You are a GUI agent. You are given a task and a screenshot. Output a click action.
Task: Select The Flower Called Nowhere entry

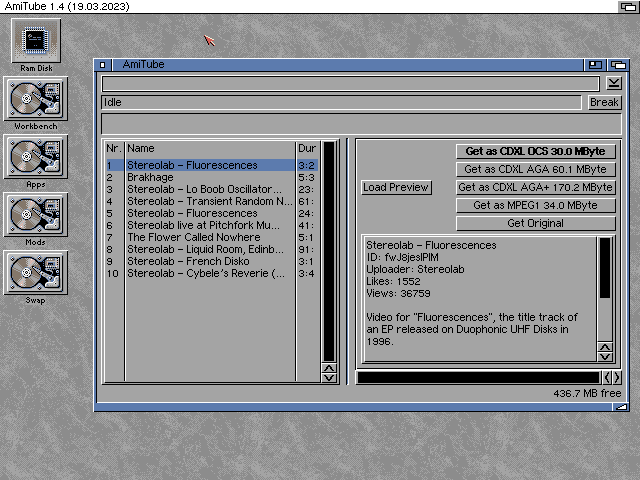pos(212,237)
